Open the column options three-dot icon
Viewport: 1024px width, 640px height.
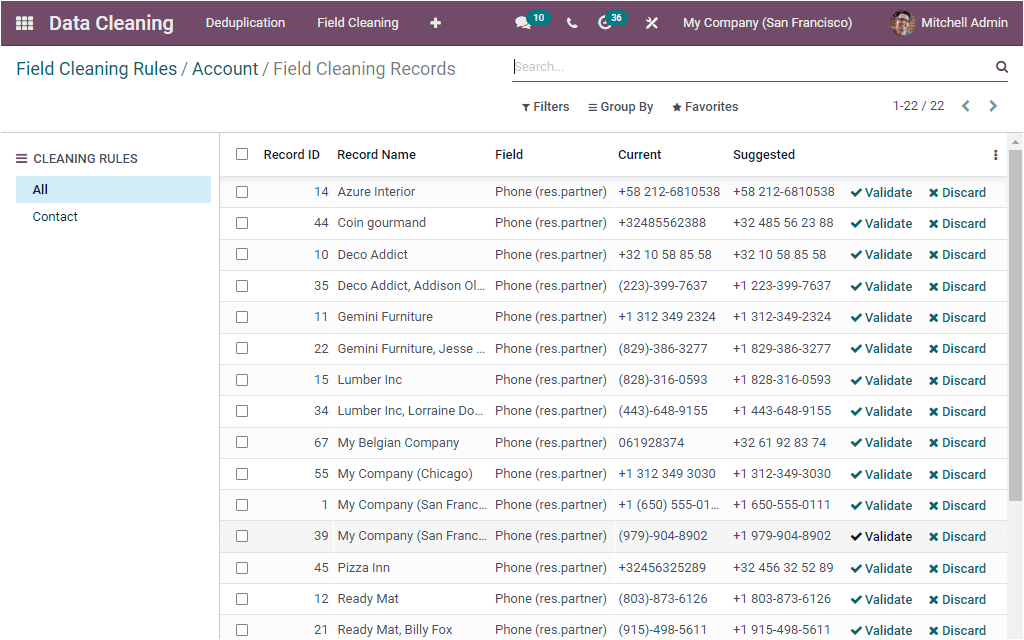tap(995, 155)
